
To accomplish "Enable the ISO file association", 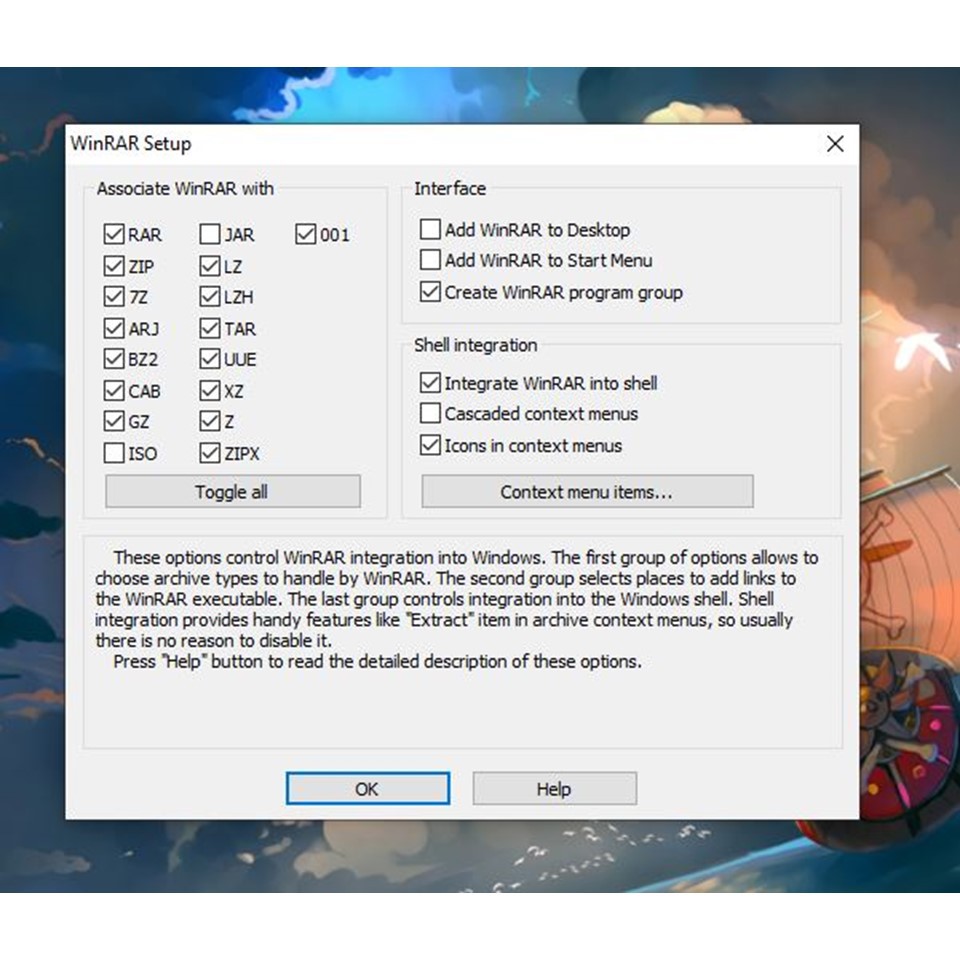I will tap(114, 453).
